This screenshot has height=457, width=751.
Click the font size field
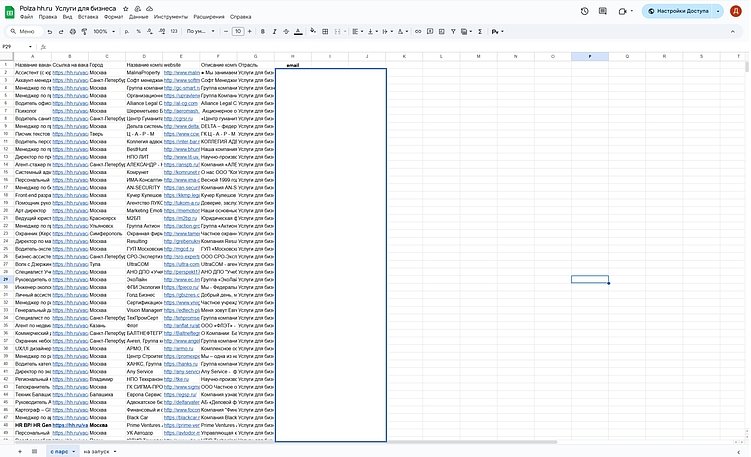click(x=238, y=32)
